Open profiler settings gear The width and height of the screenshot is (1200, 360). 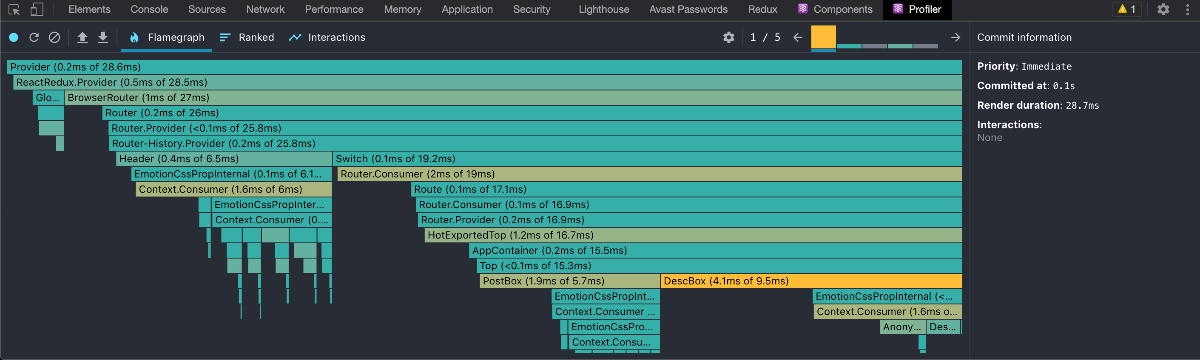pos(729,37)
